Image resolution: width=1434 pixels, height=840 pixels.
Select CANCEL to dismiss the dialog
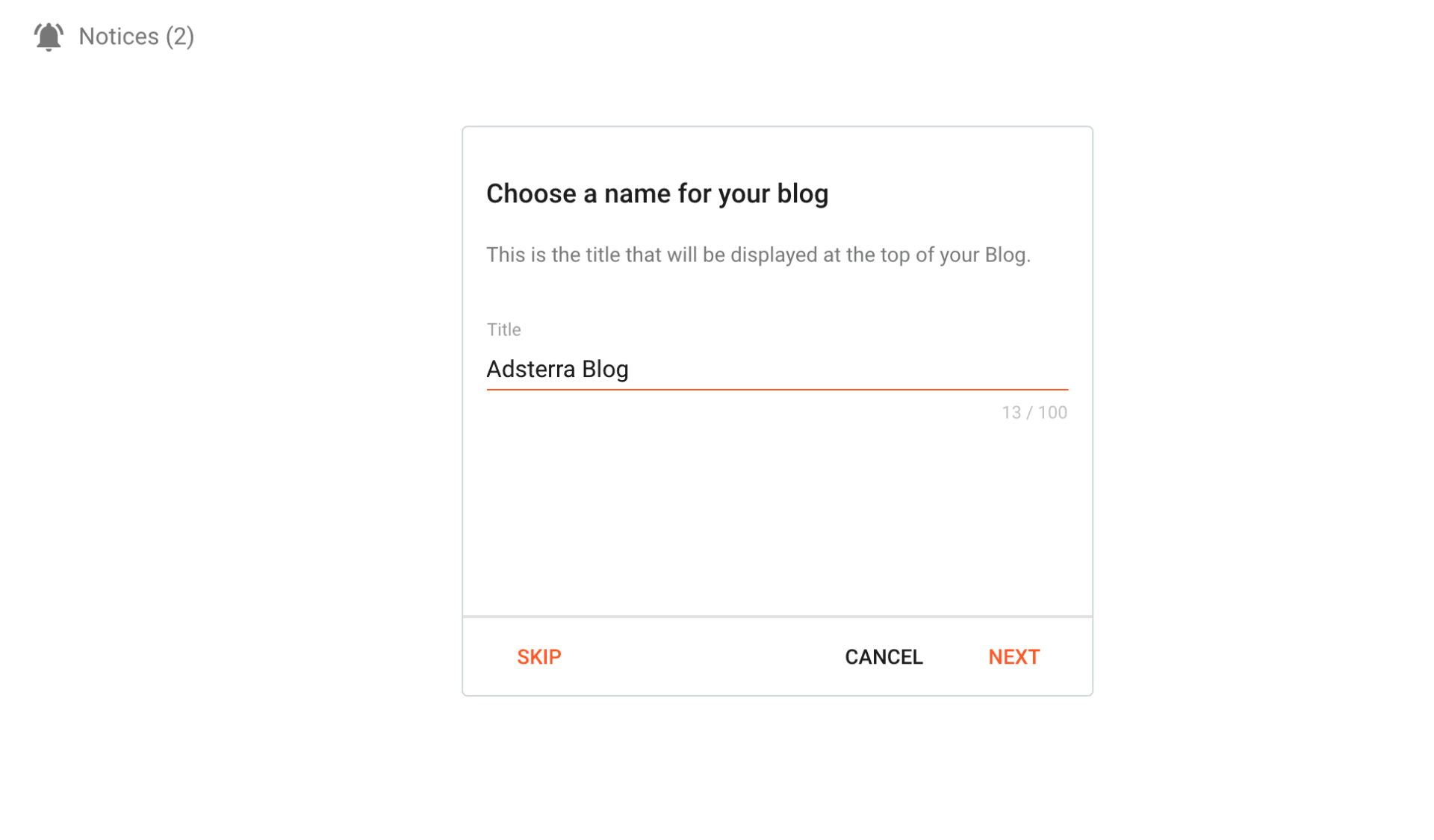(884, 657)
